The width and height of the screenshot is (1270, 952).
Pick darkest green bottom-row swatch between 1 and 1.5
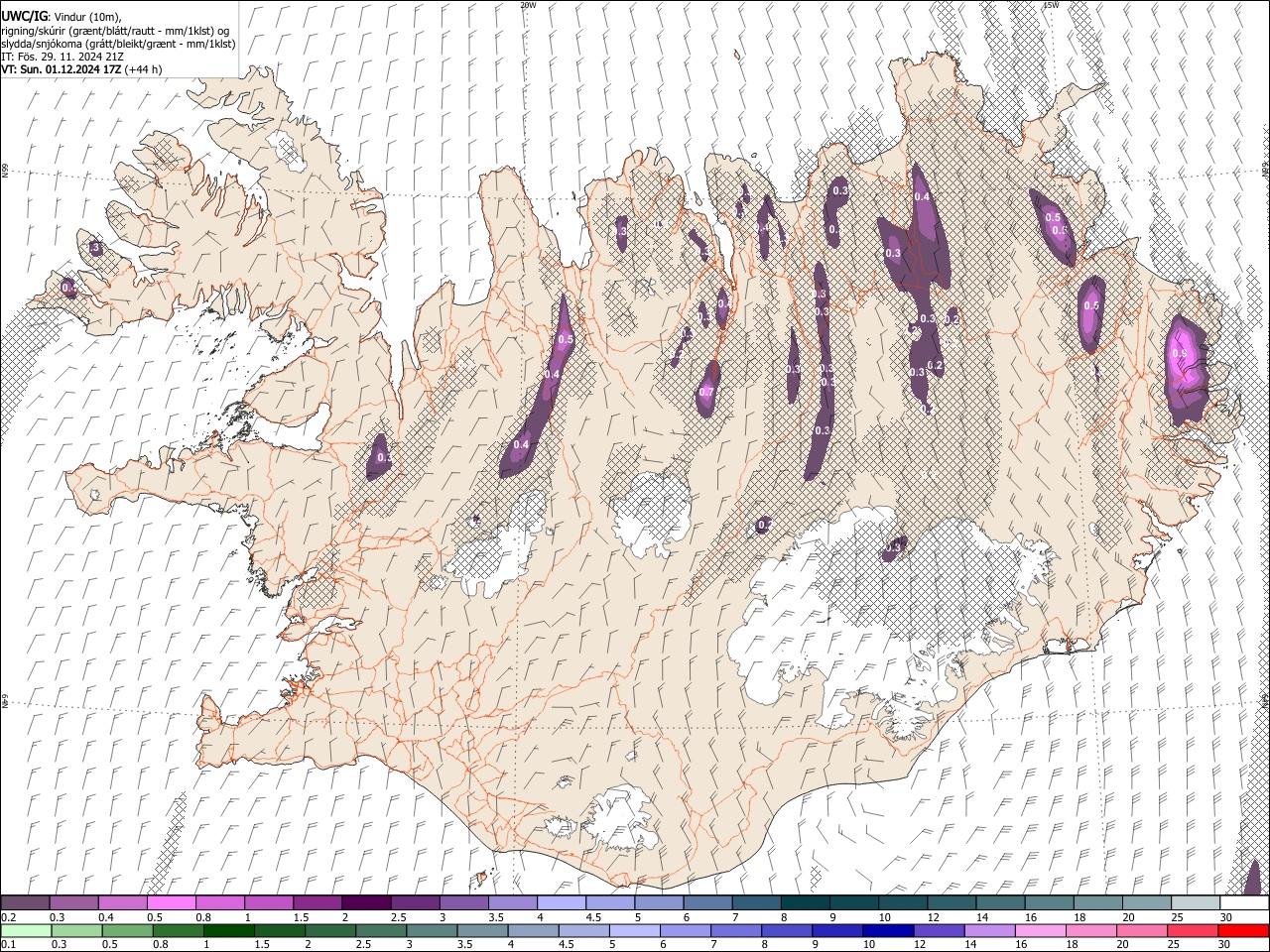pyautogui.click(x=228, y=930)
